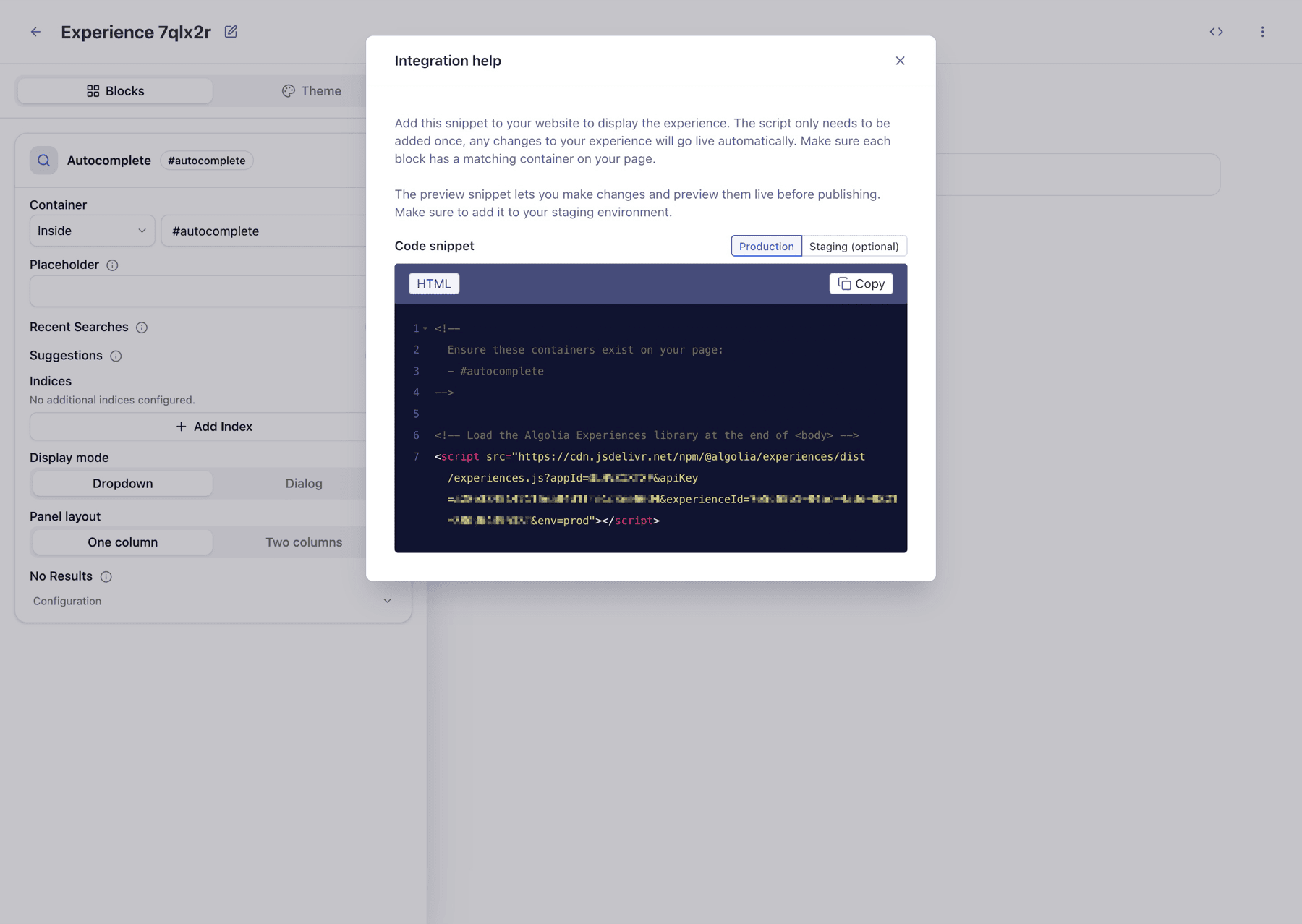This screenshot has height=924, width=1302.
Task: Show the Recent Searches info icon
Action: (142, 328)
